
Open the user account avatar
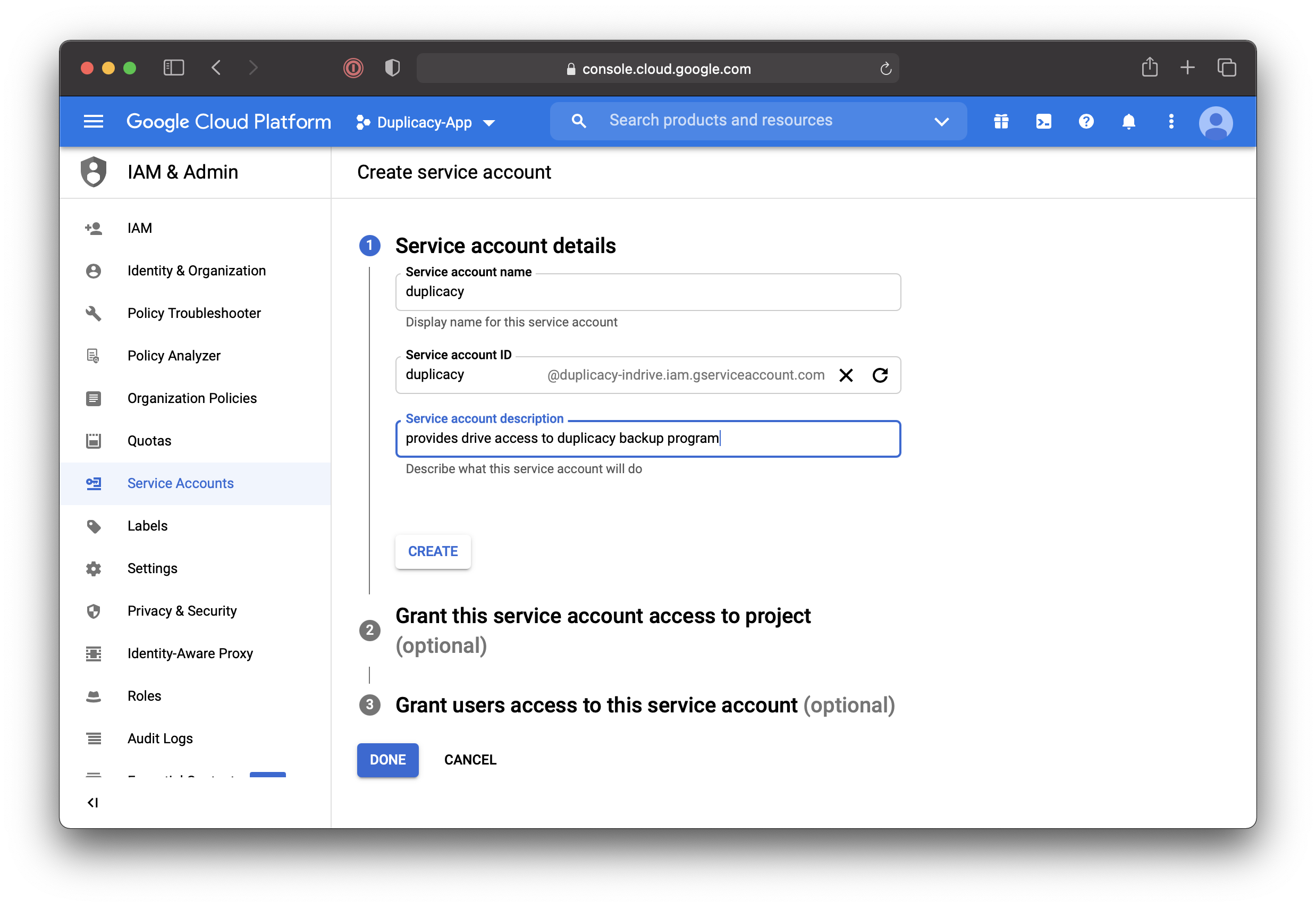[x=1216, y=121]
